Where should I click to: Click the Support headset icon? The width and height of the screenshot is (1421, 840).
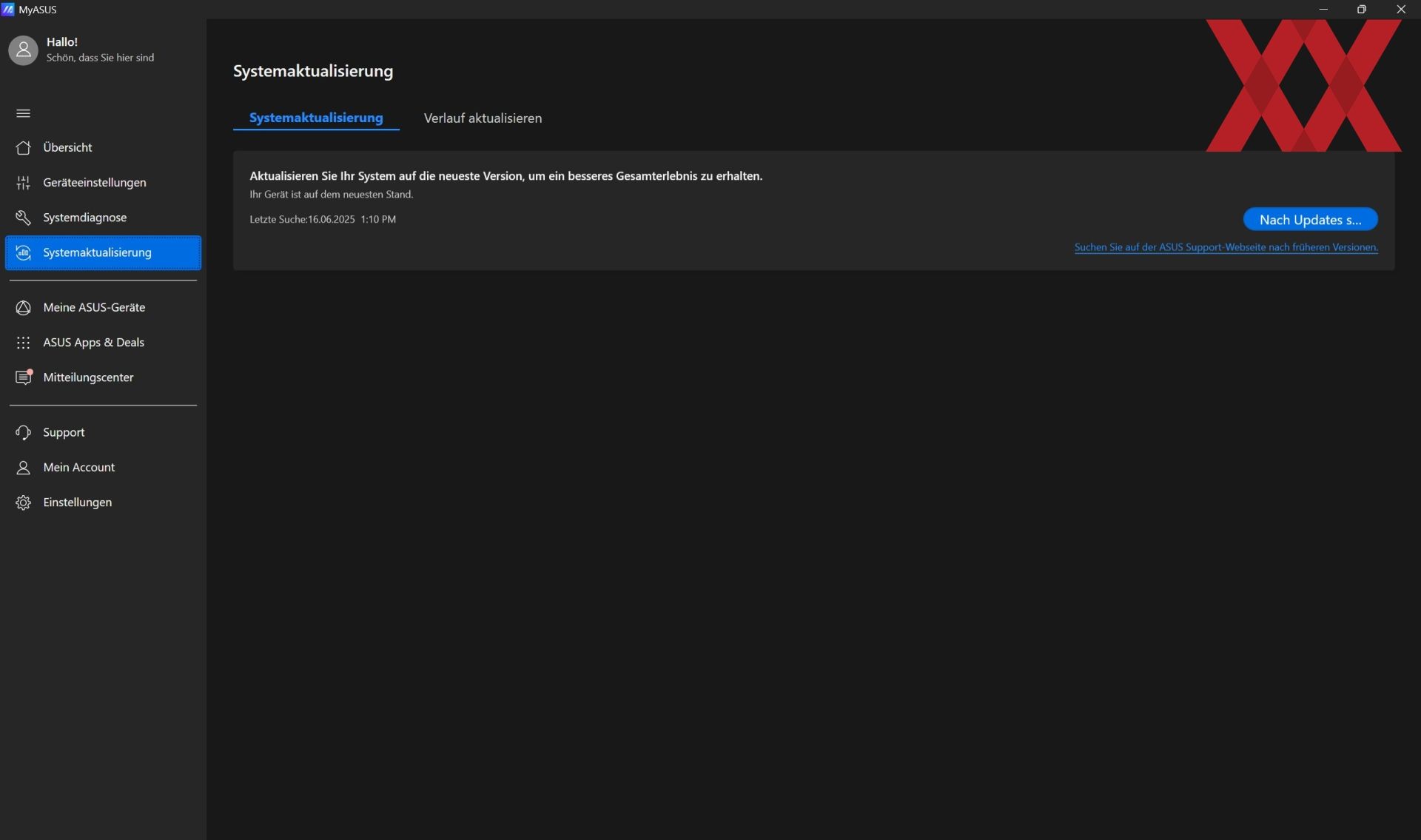(23, 432)
